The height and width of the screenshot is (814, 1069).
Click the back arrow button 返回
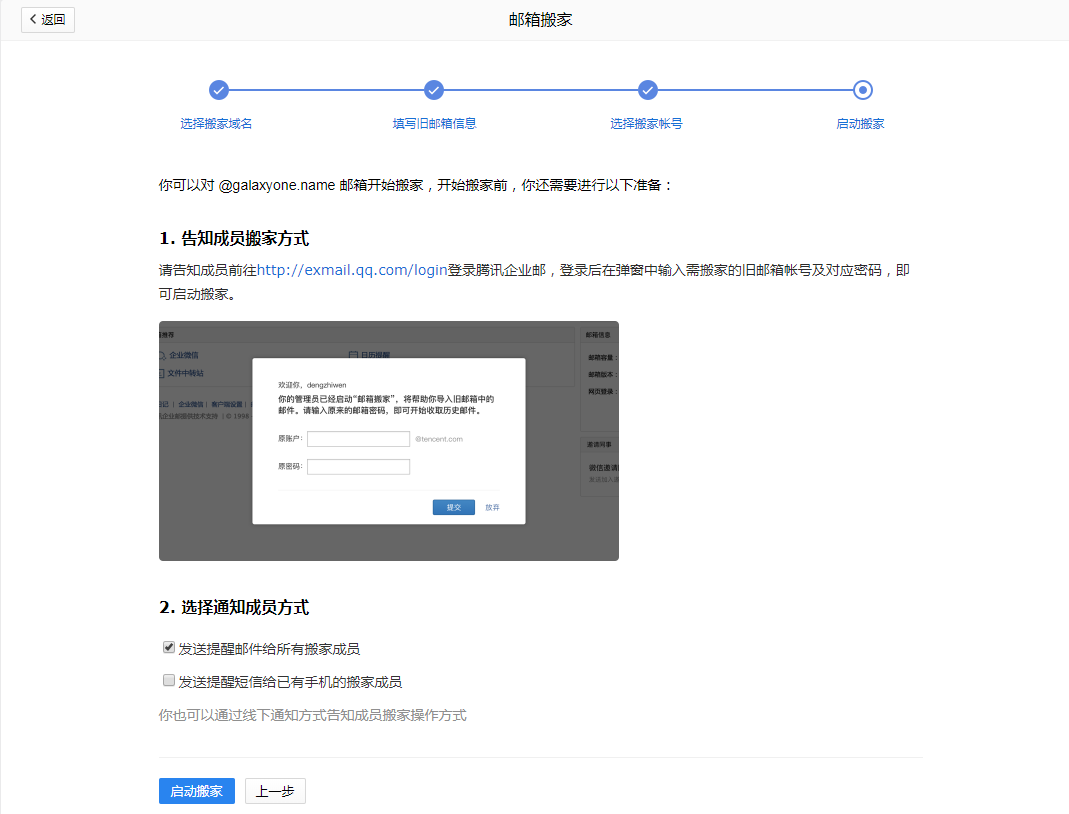(47, 19)
